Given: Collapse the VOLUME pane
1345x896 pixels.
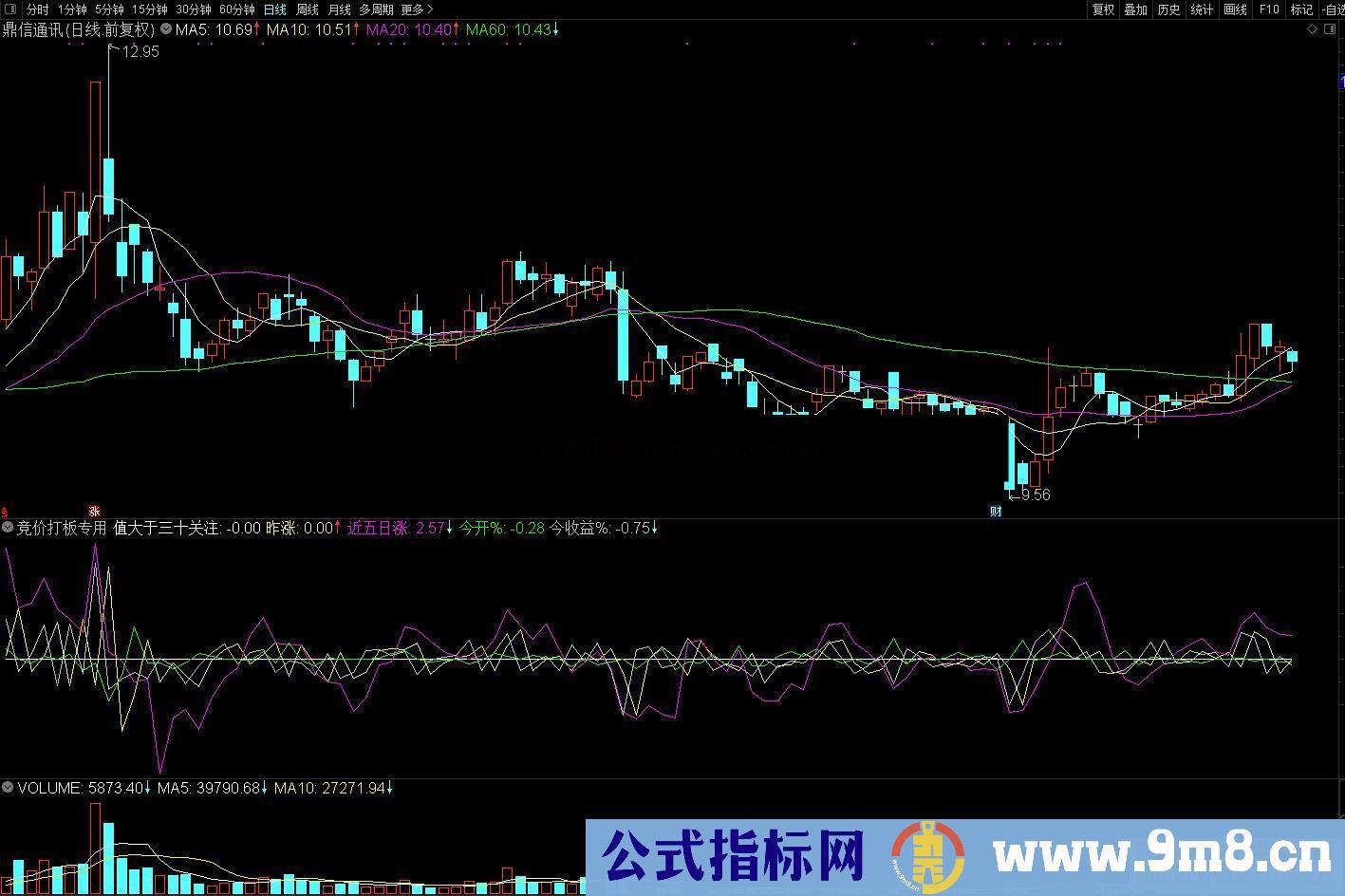Looking at the screenshot, I should [x=6, y=787].
